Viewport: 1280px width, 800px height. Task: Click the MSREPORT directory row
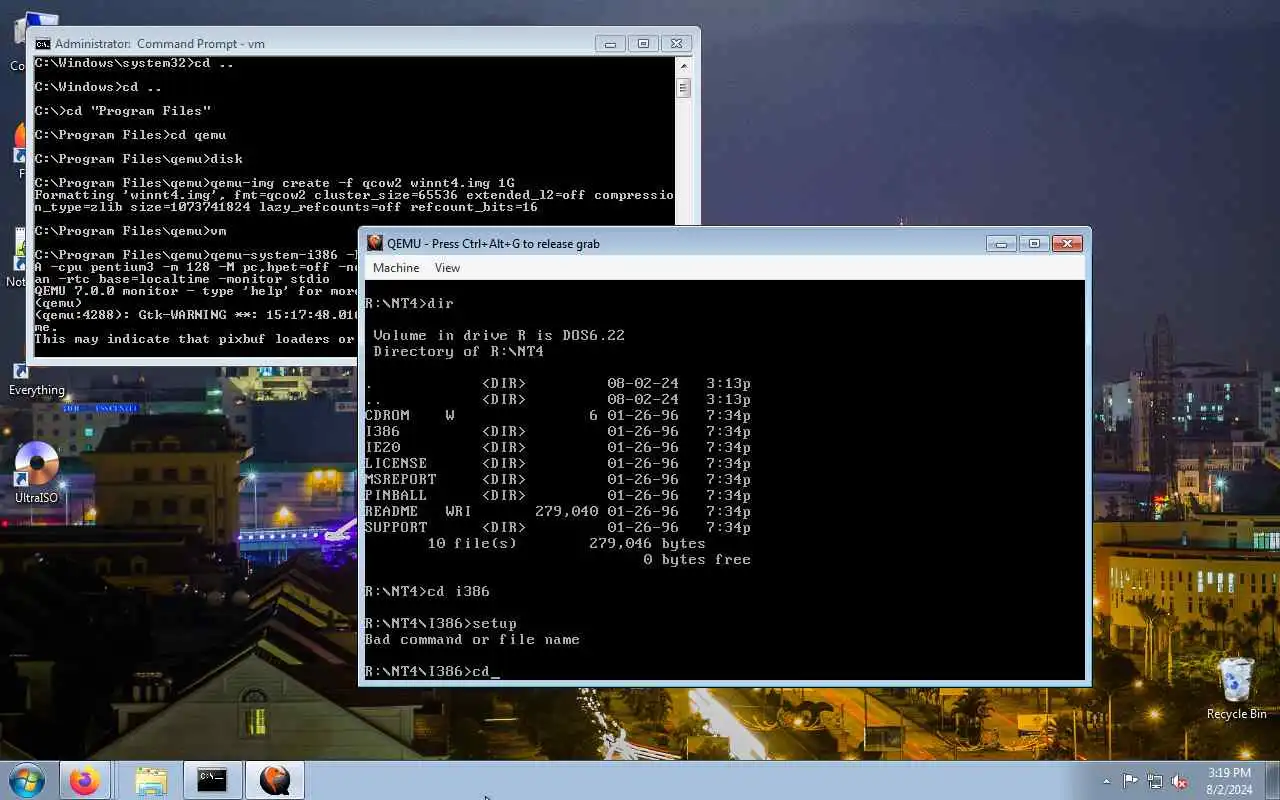pyautogui.click(x=558, y=479)
